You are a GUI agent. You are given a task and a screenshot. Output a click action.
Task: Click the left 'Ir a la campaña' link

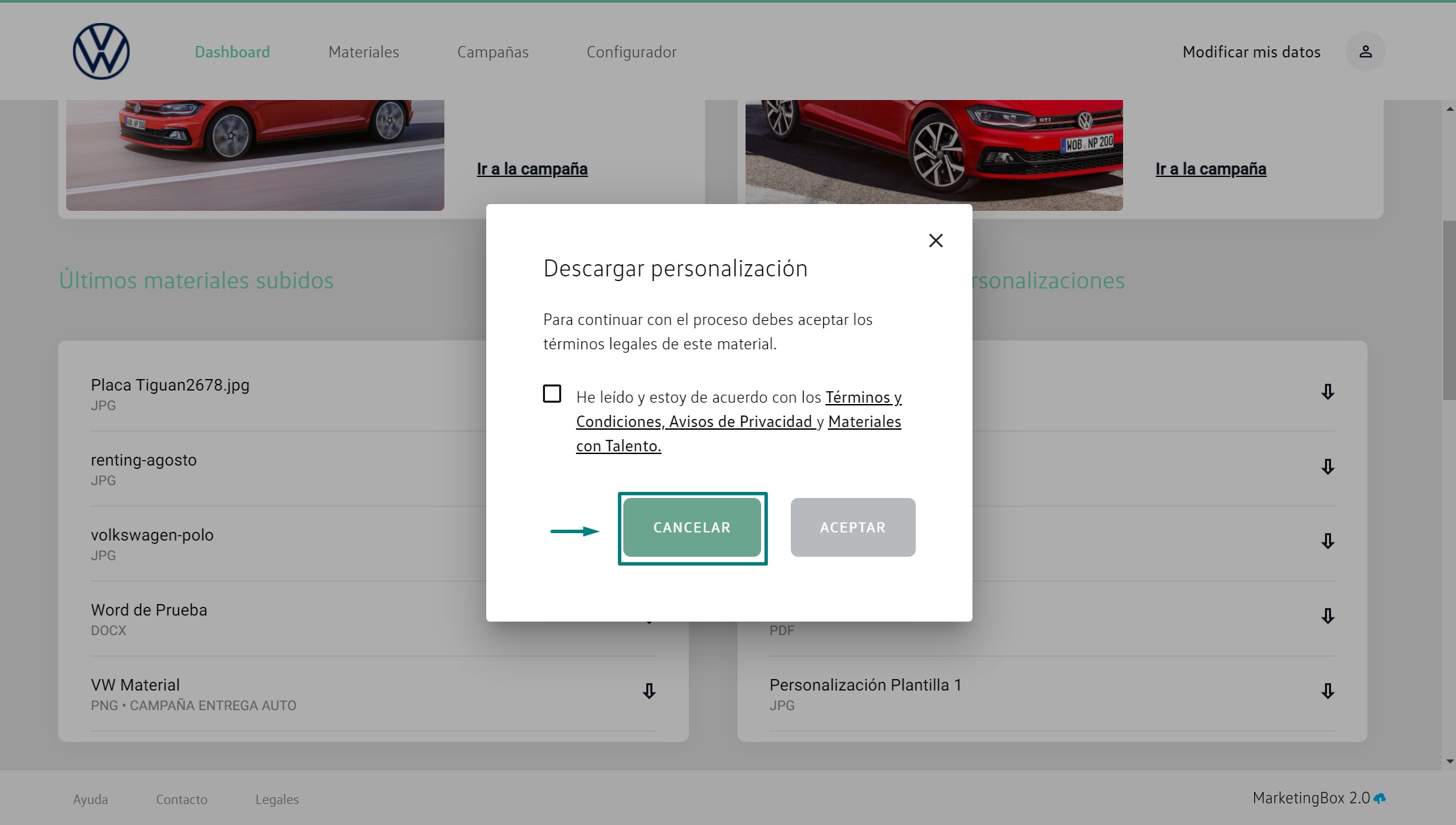[532, 169]
